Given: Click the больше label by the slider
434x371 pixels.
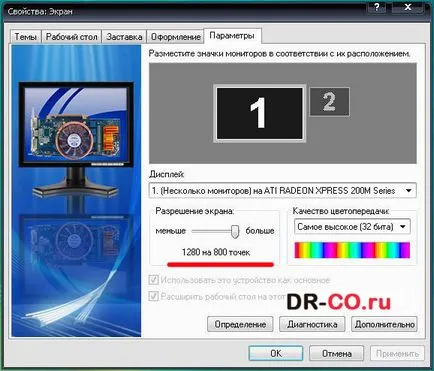Looking at the screenshot, I should (x=260, y=231).
